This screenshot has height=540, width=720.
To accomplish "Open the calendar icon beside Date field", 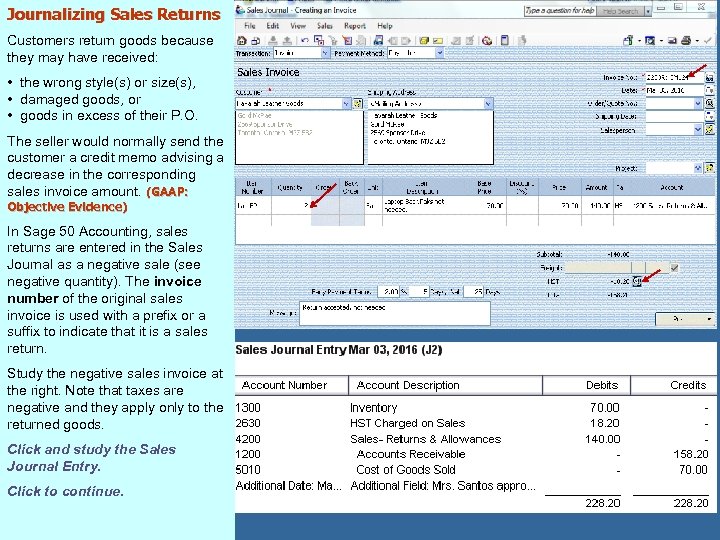I will point(709,90).
